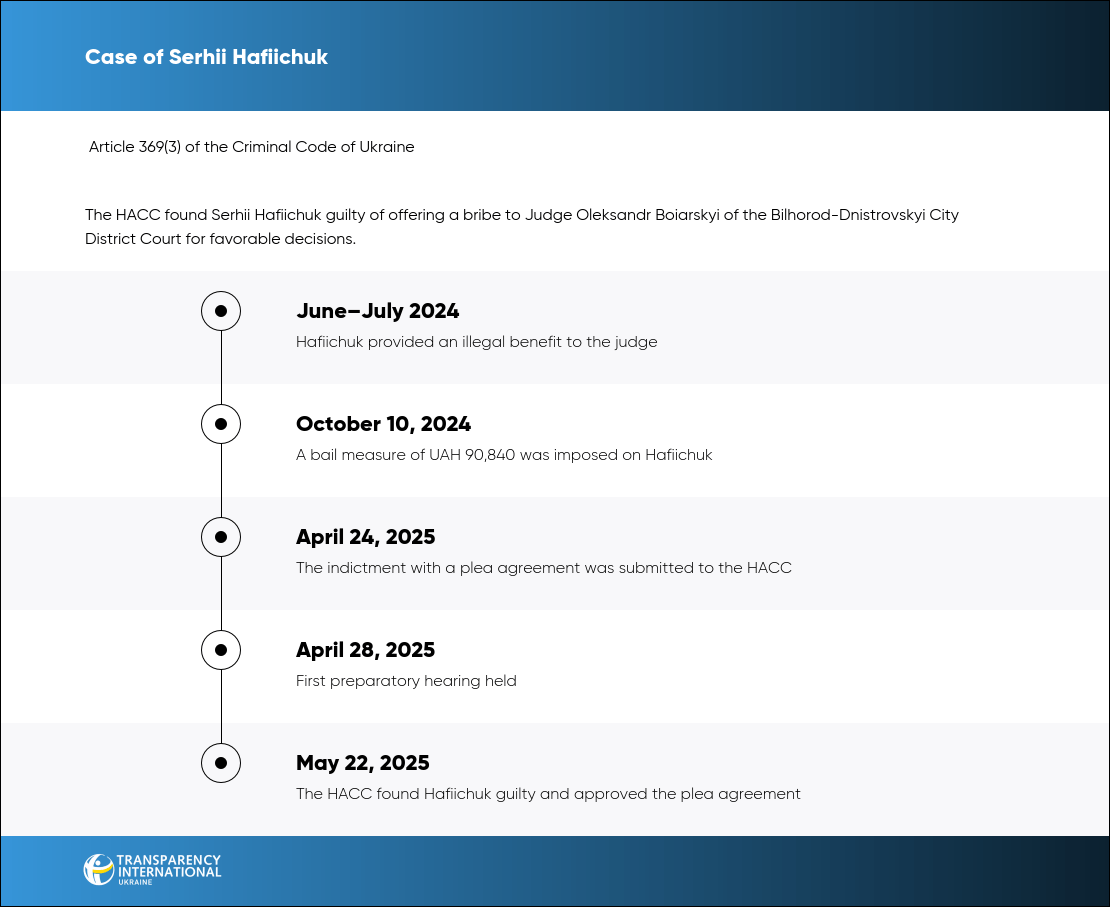The width and height of the screenshot is (1110, 907).
Task: Click the April 28, 2025 timeline marker
Action: (221, 650)
